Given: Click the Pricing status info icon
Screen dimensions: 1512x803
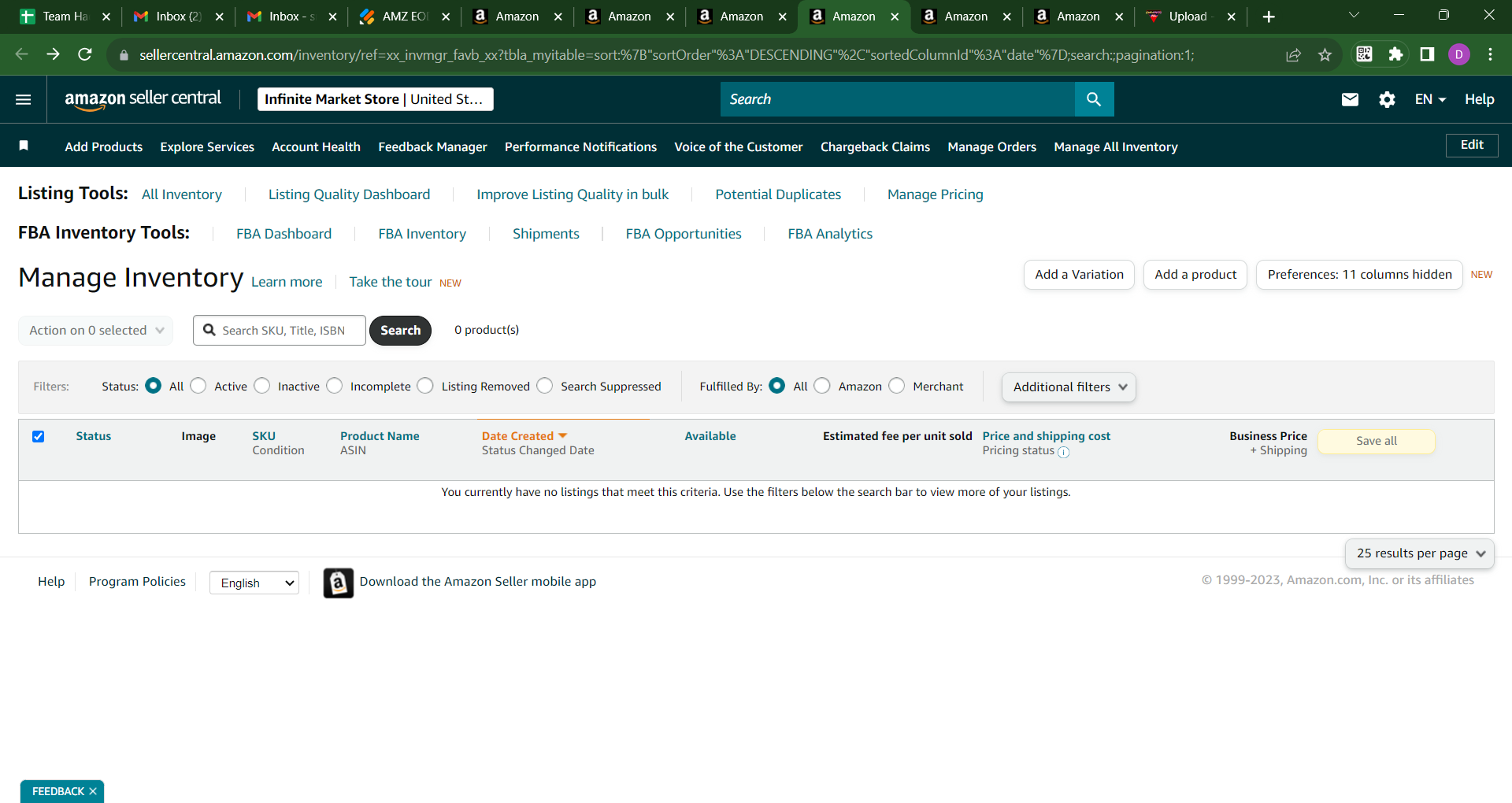Looking at the screenshot, I should 1063,452.
